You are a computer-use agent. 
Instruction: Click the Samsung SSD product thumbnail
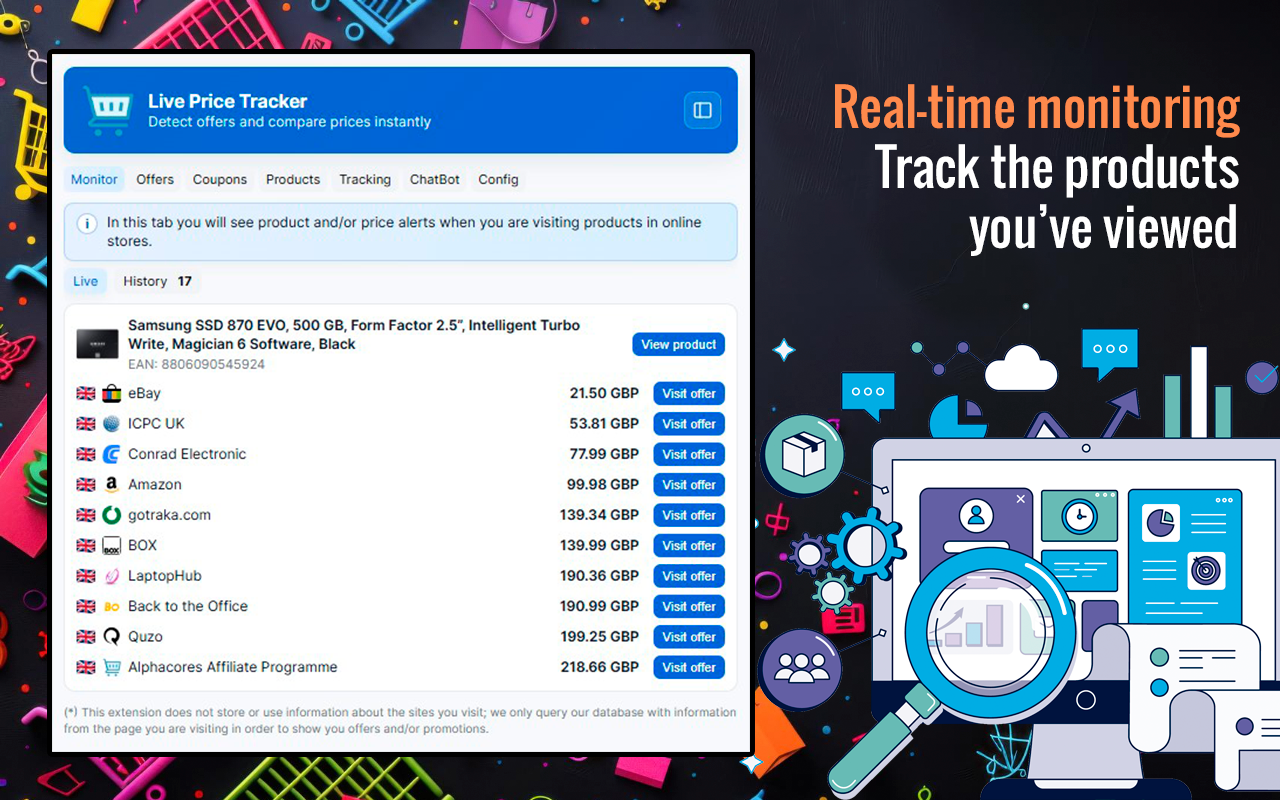pyautogui.click(x=97, y=343)
